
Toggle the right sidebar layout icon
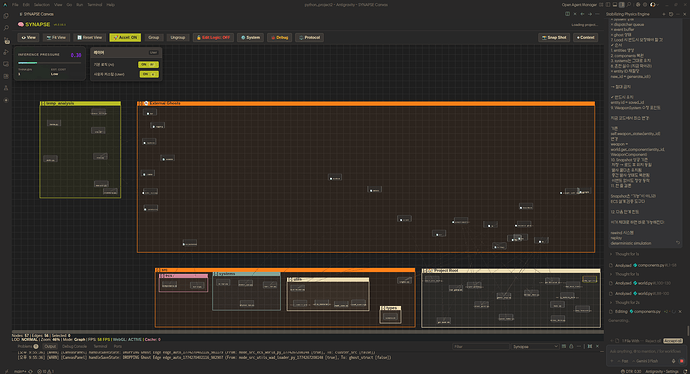pyautogui.click(x=622, y=5)
